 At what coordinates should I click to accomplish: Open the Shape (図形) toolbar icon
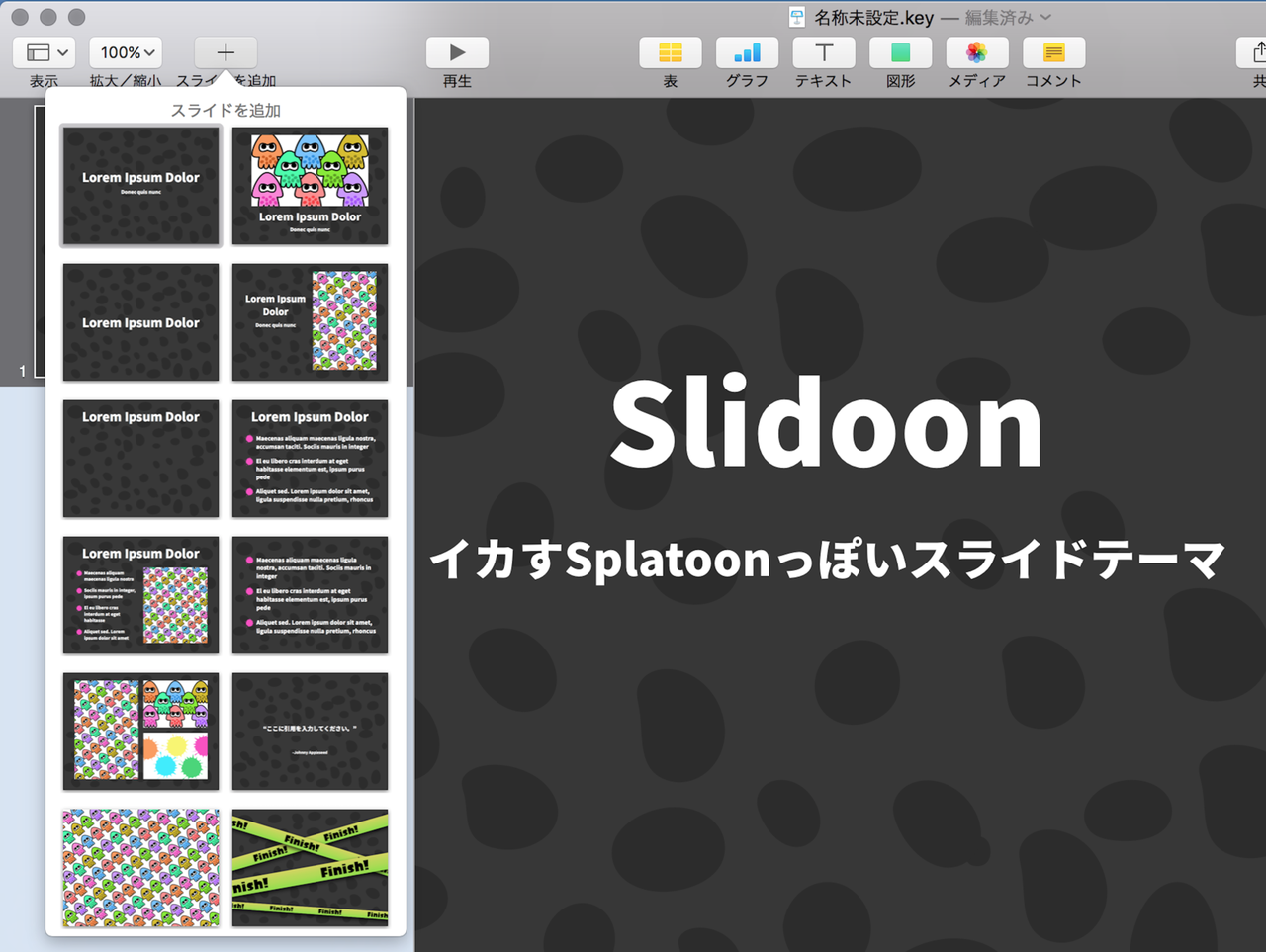(x=900, y=52)
